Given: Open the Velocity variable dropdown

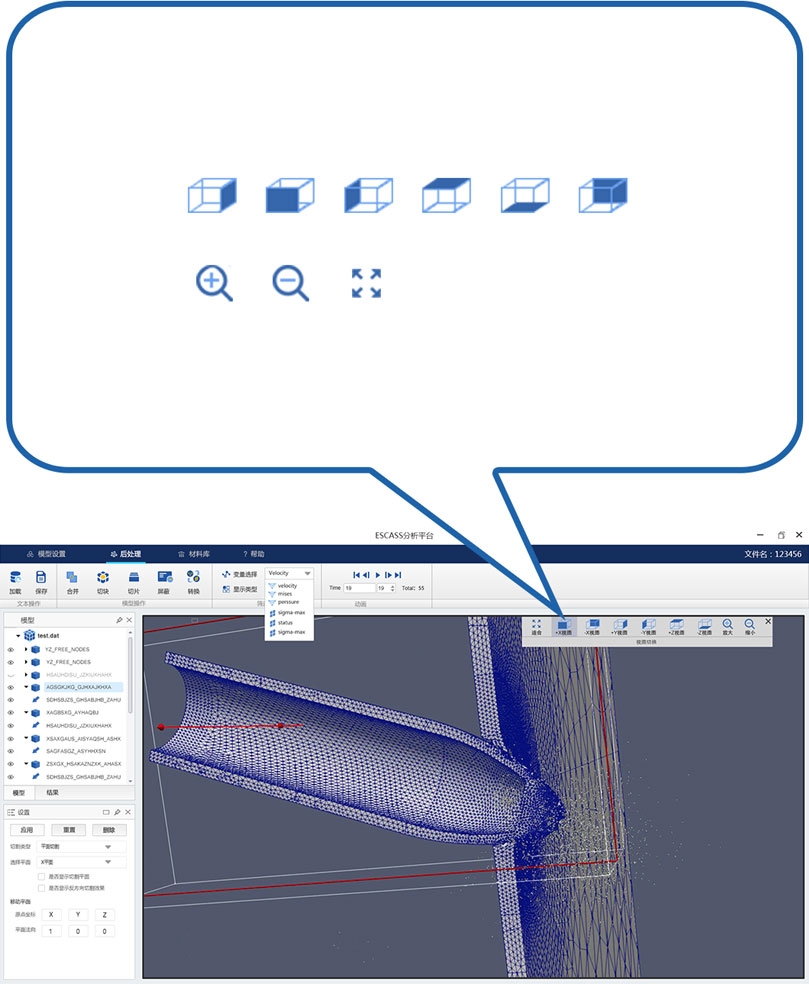Looking at the screenshot, I should pos(289,573).
